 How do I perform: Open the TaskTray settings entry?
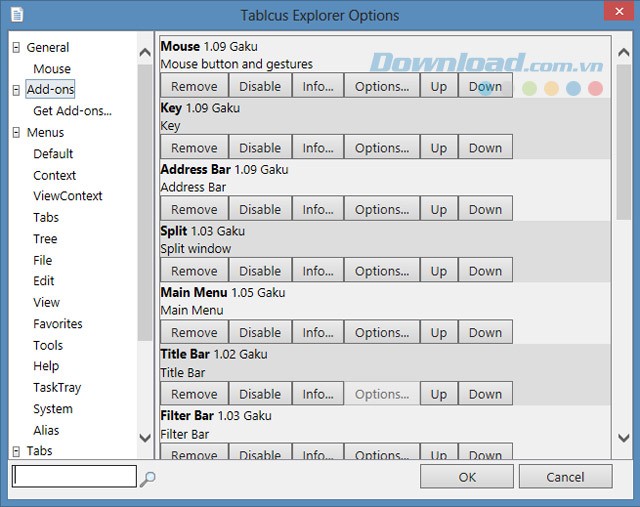point(57,387)
